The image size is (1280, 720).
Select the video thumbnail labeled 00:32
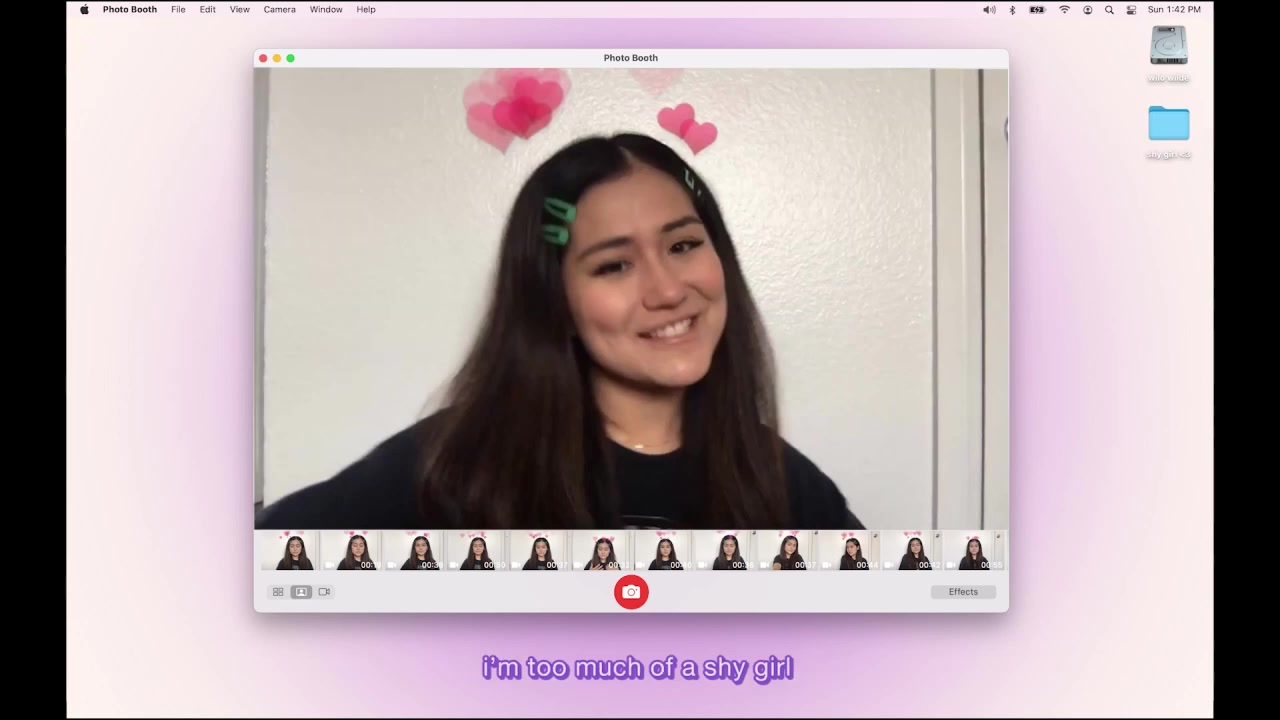click(602, 552)
